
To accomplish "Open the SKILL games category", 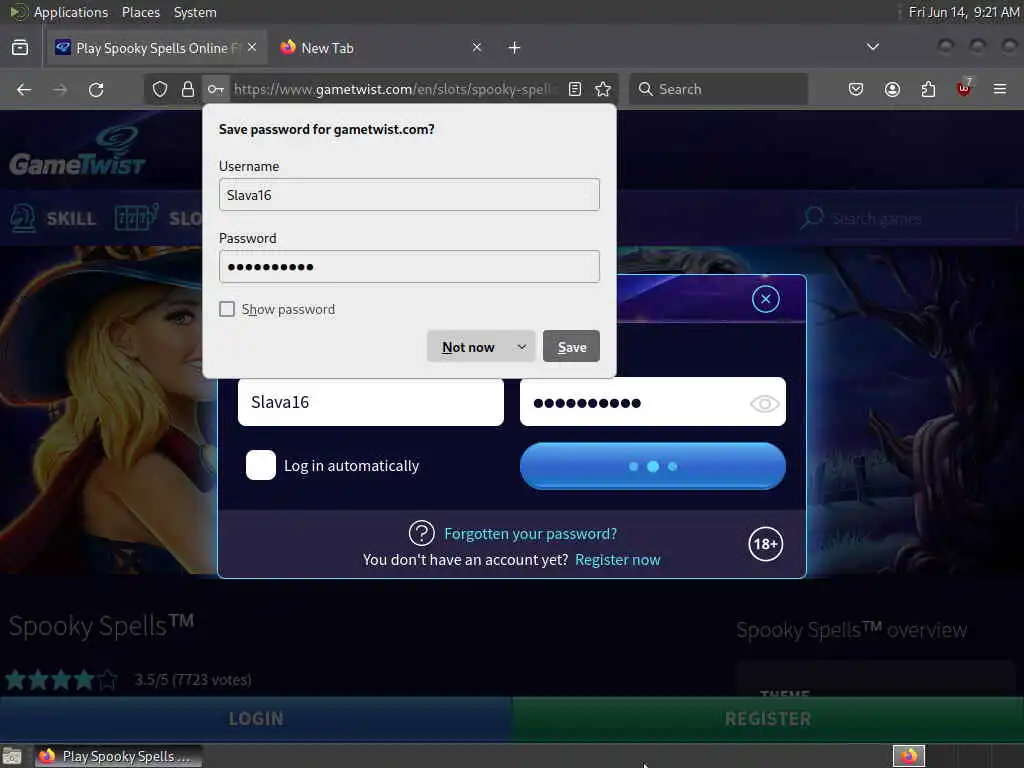I will [54, 218].
